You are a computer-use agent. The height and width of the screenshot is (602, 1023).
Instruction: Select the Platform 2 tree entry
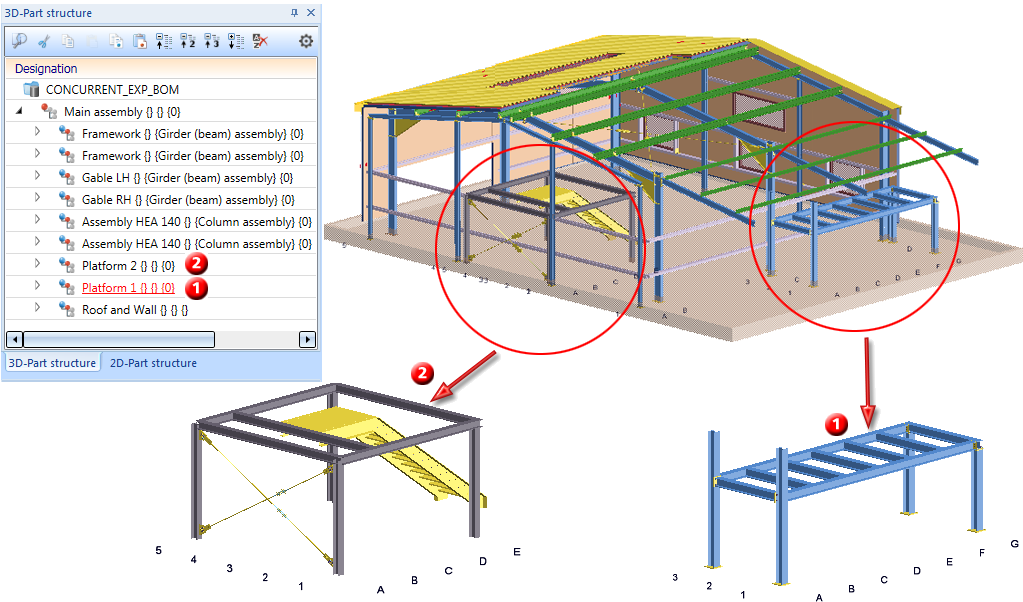[129, 265]
